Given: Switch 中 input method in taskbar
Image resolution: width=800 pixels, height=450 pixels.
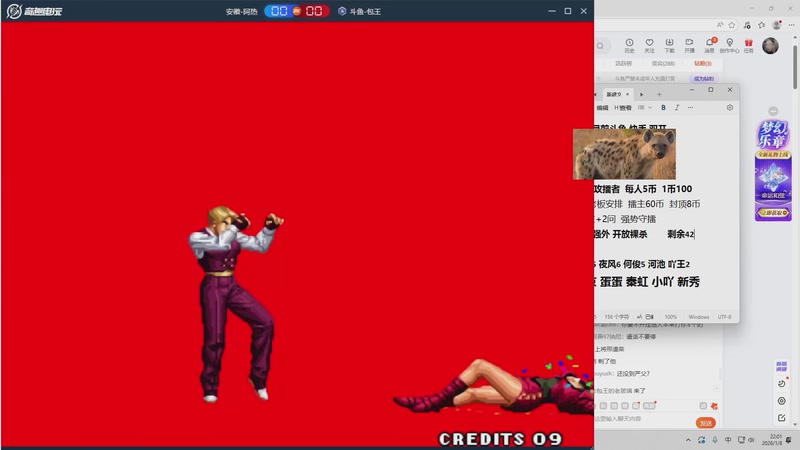Looking at the screenshot, I should (x=728, y=440).
